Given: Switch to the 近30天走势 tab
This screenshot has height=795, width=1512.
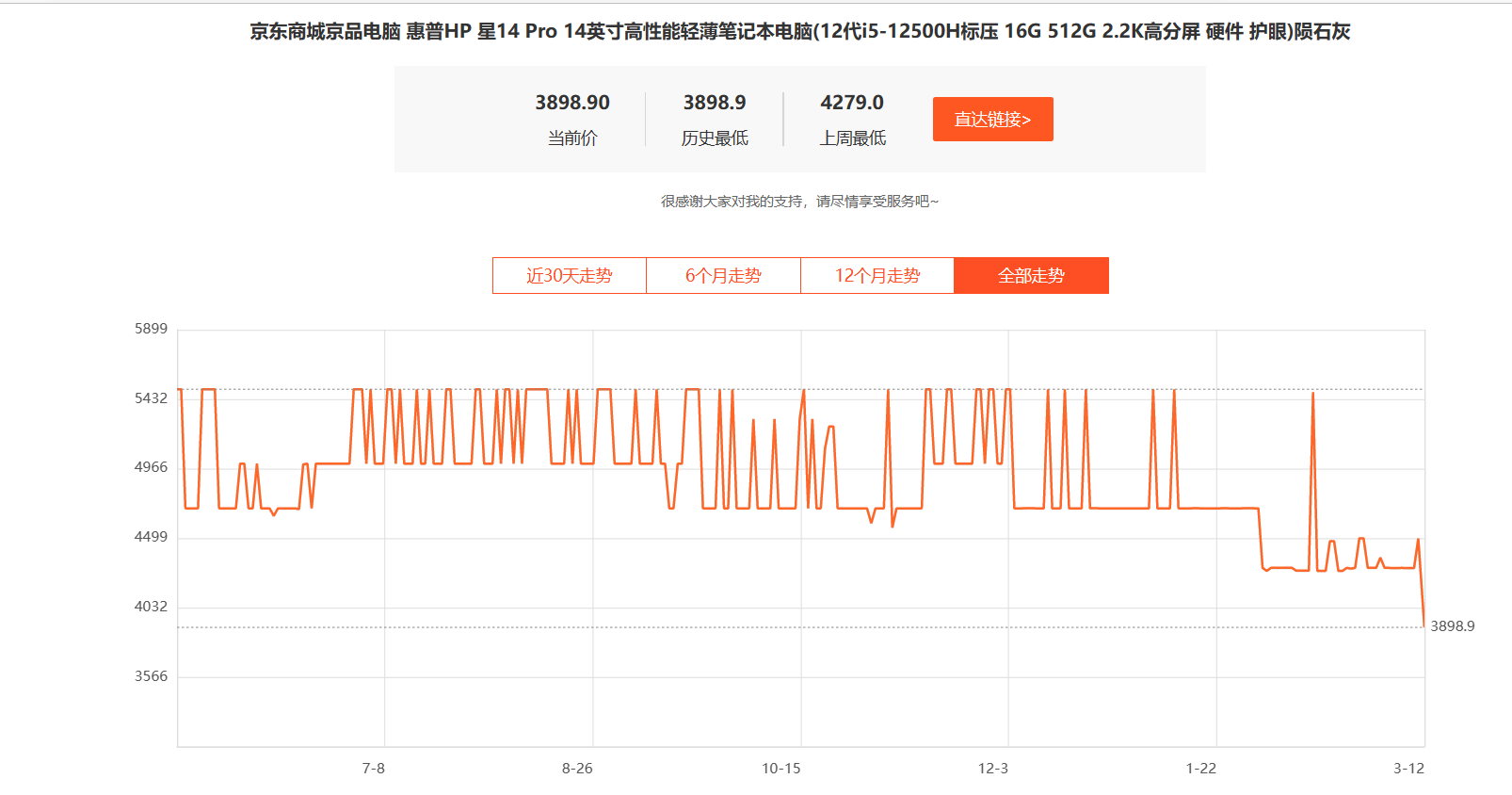Looking at the screenshot, I should pyautogui.click(x=569, y=276).
